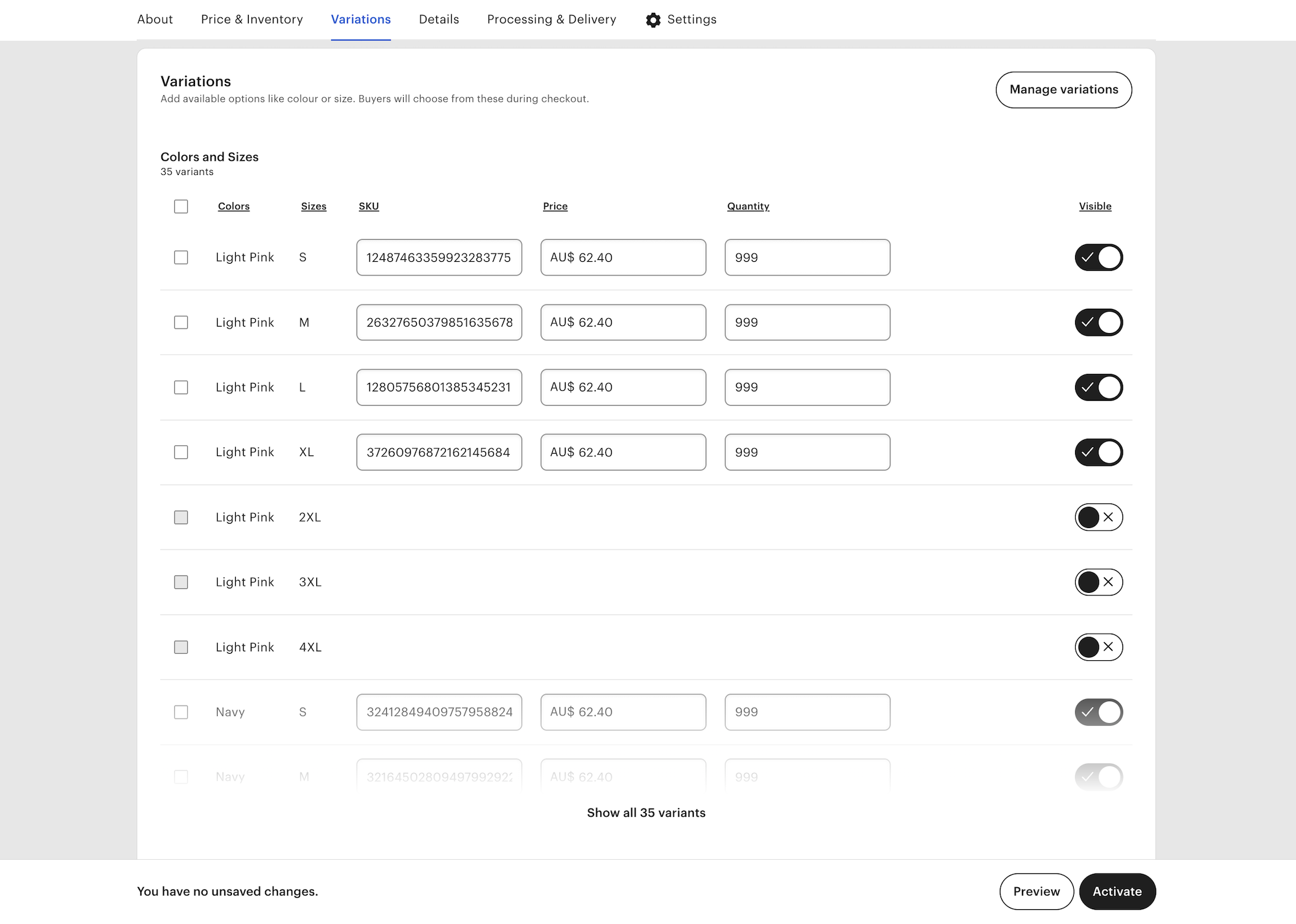Sort by the Quantity column header
1296x924 pixels.
point(748,206)
